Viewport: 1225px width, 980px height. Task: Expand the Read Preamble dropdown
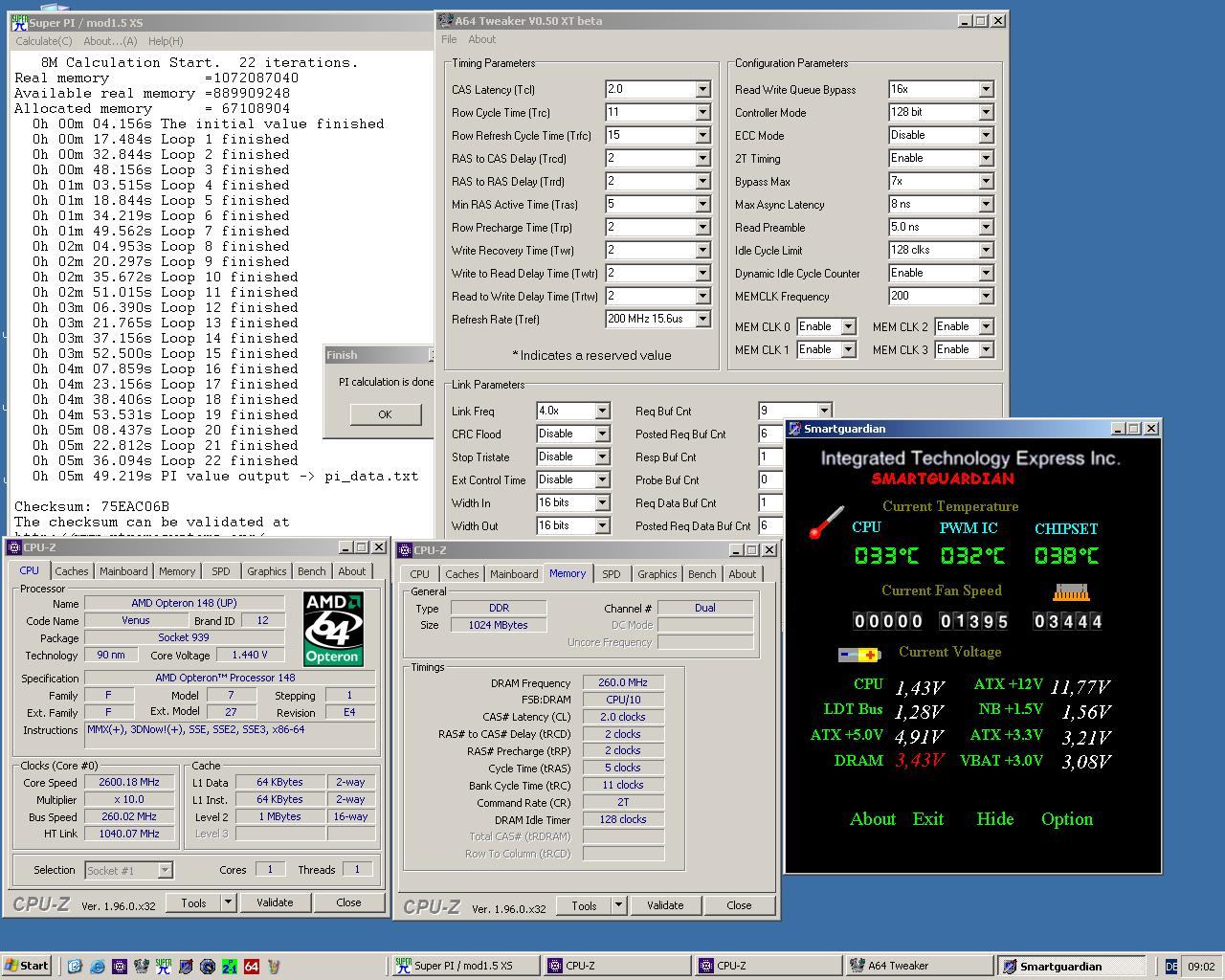click(986, 227)
